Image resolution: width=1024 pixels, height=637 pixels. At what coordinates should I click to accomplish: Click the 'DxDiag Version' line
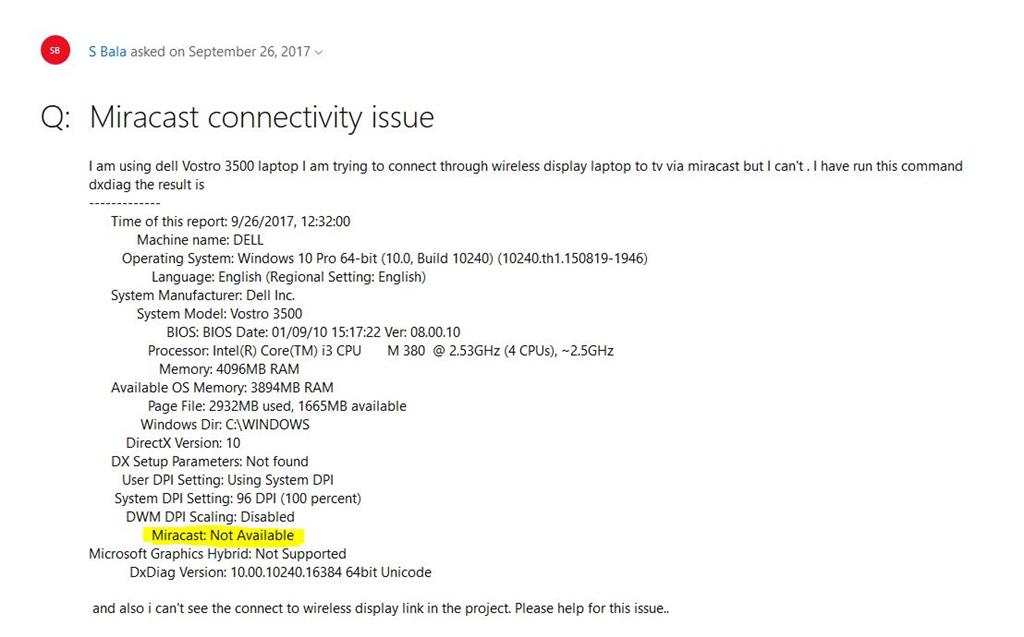(280, 572)
